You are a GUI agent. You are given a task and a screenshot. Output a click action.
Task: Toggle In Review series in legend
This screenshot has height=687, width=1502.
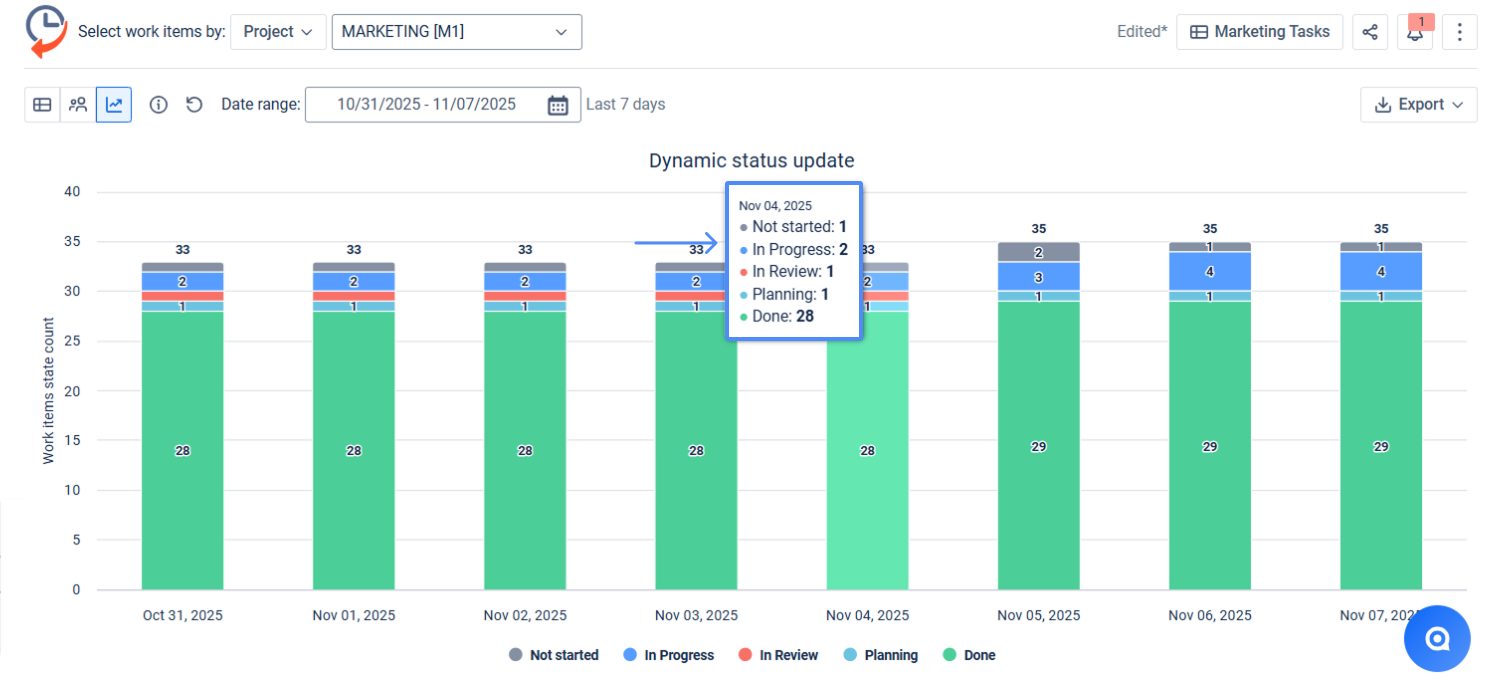tap(778, 655)
